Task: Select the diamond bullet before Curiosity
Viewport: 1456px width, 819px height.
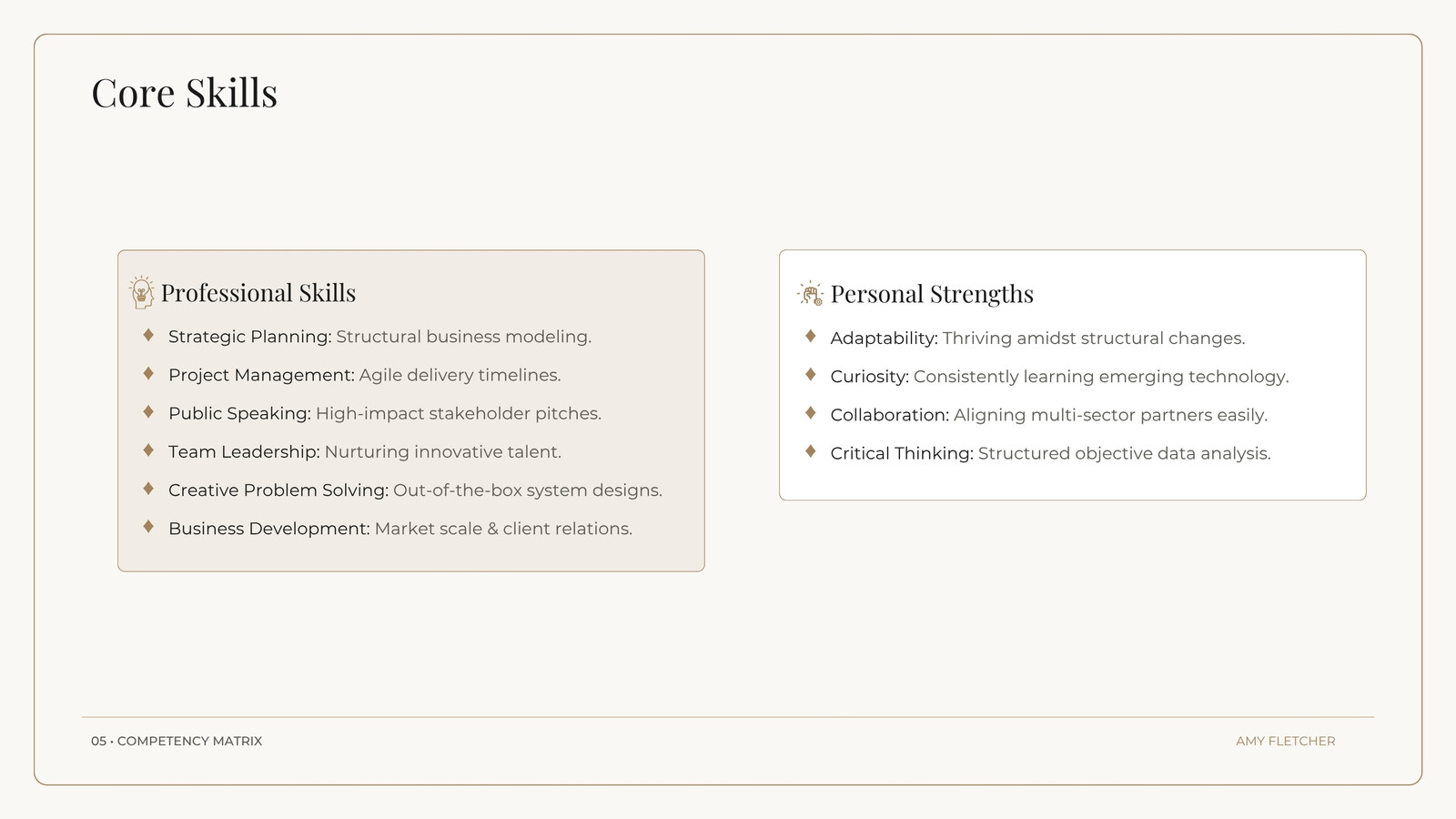Action: coord(811,375)
